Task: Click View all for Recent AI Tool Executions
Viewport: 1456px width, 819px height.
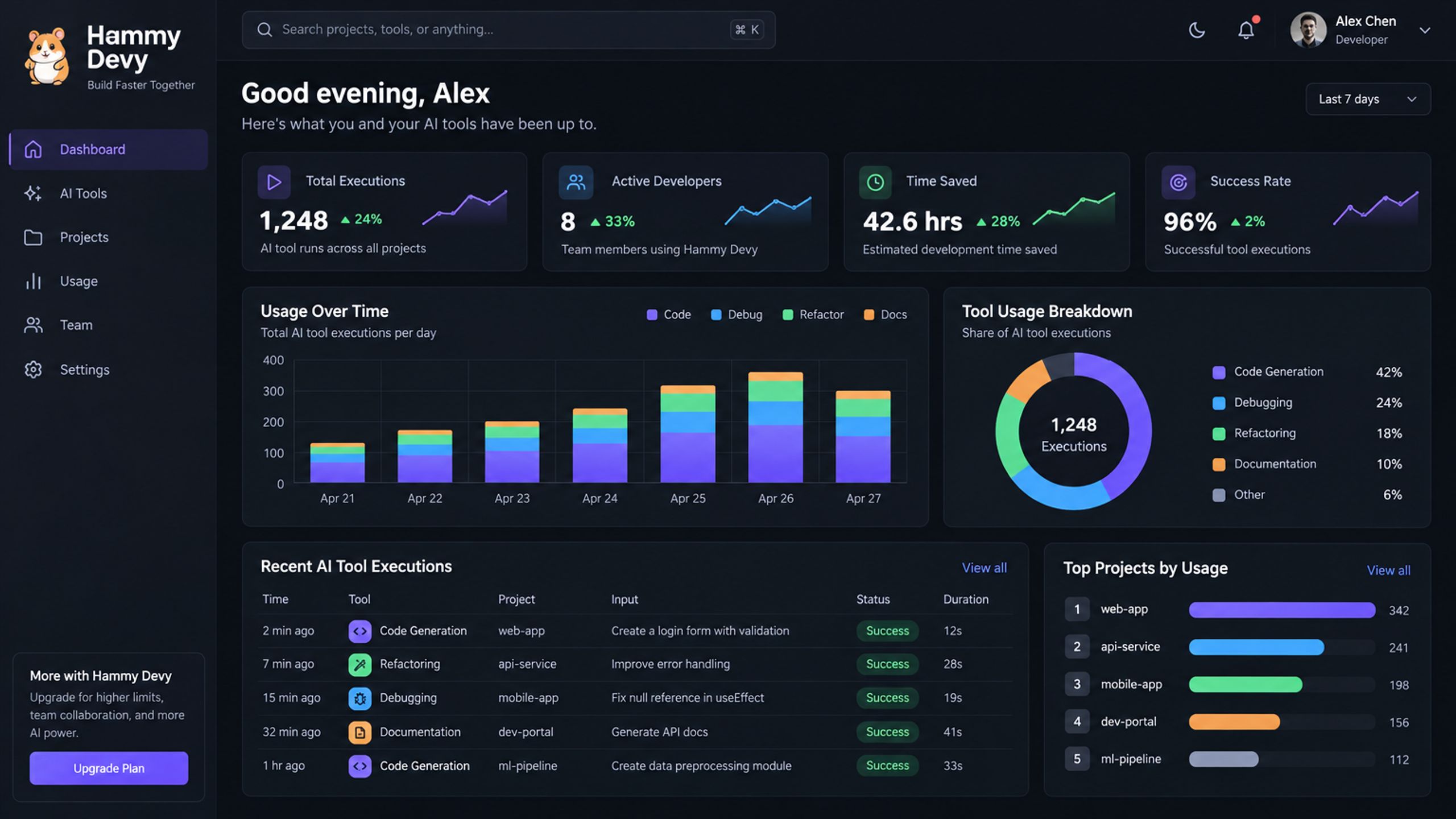Action: 984,568
